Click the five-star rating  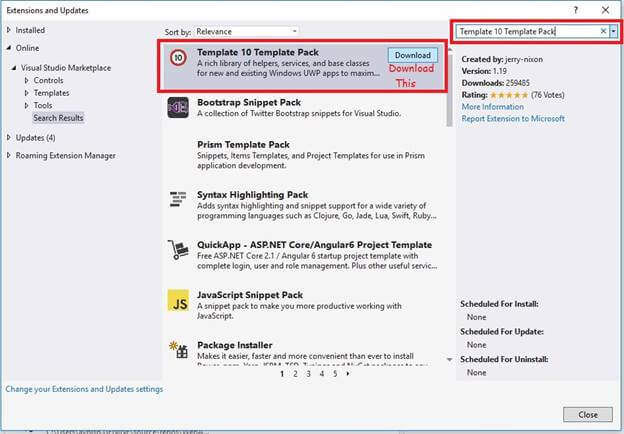tap(509, 95)
